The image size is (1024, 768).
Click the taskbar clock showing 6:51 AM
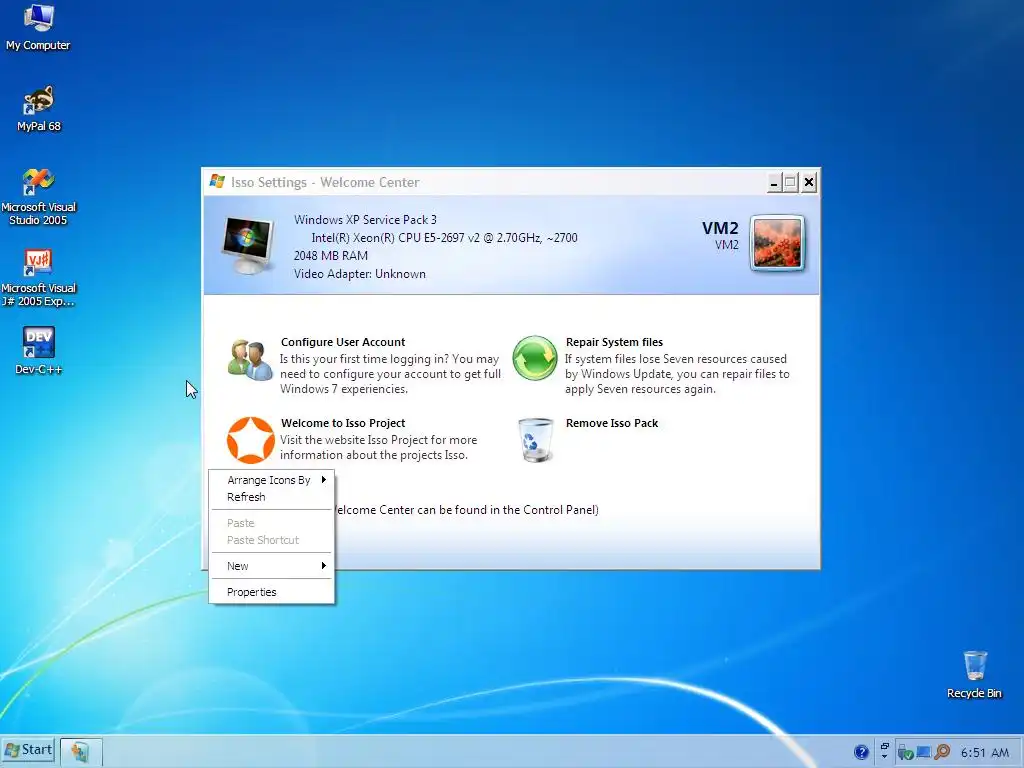click(x=985, y=752)
